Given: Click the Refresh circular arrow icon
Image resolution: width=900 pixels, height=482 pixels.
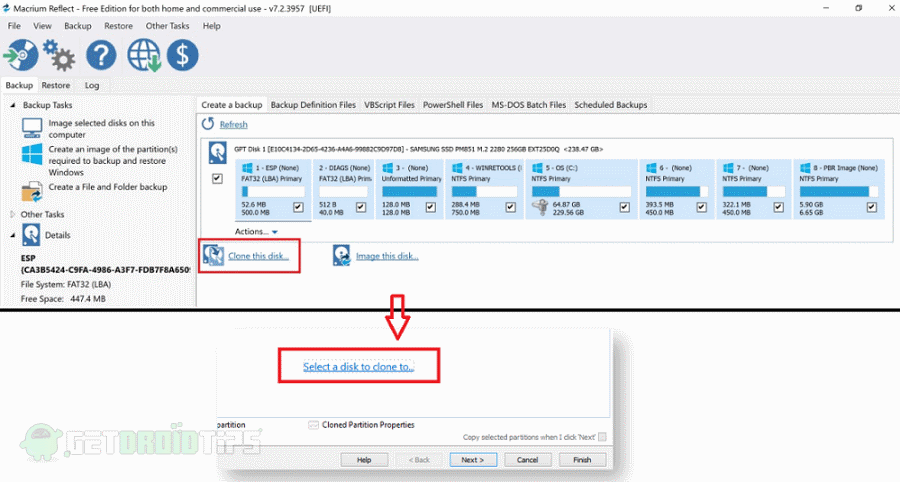Looking at the screenshot, I should [208, 124].
